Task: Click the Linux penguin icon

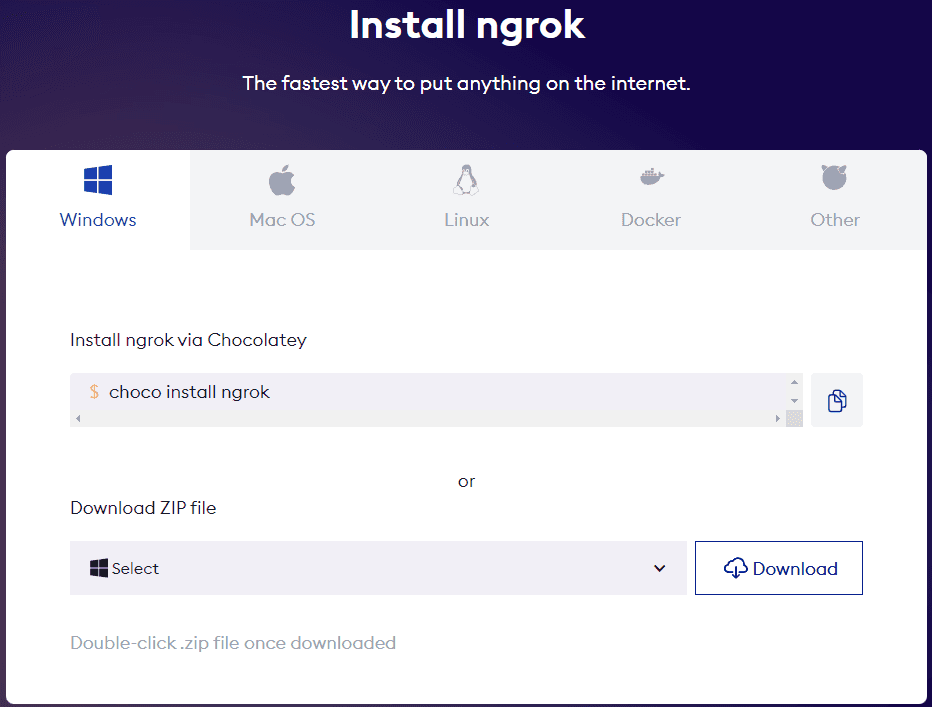Action: click(466, 180)
